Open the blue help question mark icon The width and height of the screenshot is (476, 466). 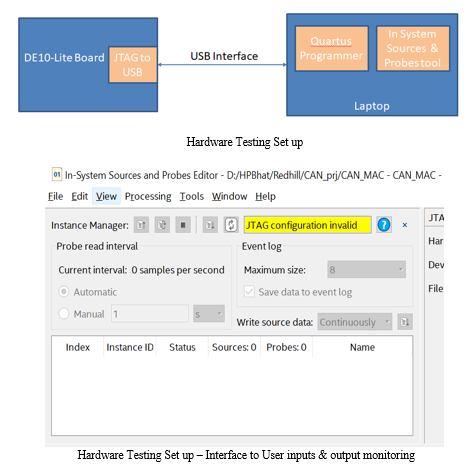pyautogui.click(x=384, y=225)
